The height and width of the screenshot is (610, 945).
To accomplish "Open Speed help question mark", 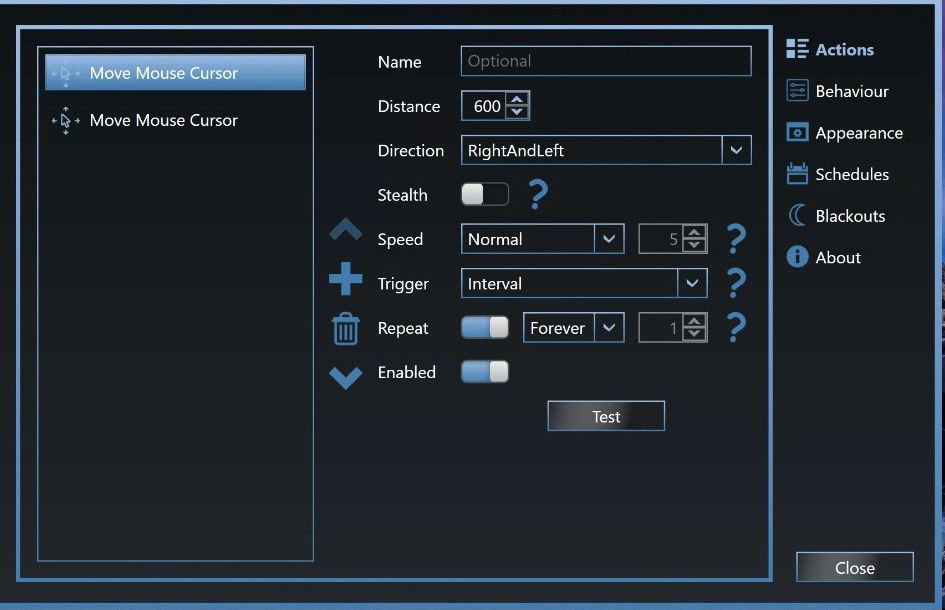I will (x=736, y=239).
